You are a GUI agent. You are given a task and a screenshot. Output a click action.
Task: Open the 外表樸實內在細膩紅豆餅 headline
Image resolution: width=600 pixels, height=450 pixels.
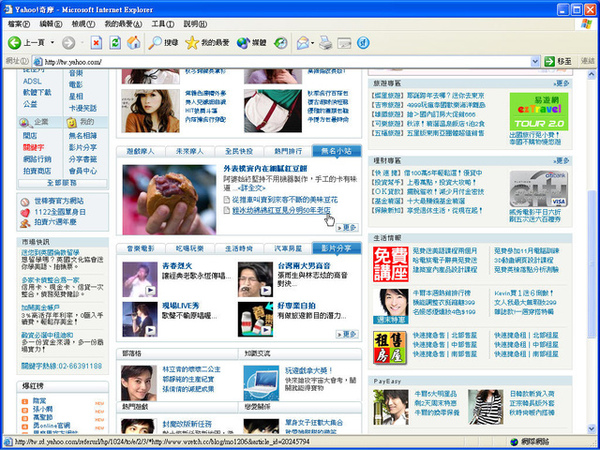pyautogui.click(x=265, y=169)
